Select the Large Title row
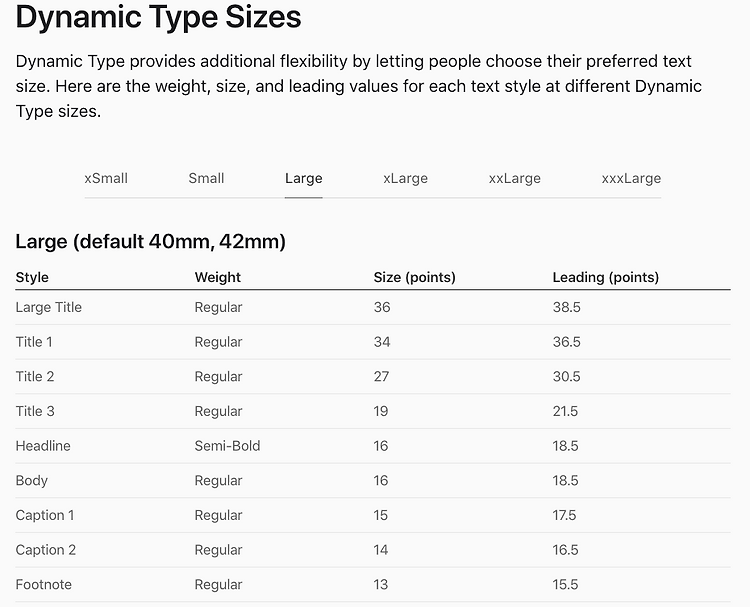The image size is (750, 607). pos(373,307)
